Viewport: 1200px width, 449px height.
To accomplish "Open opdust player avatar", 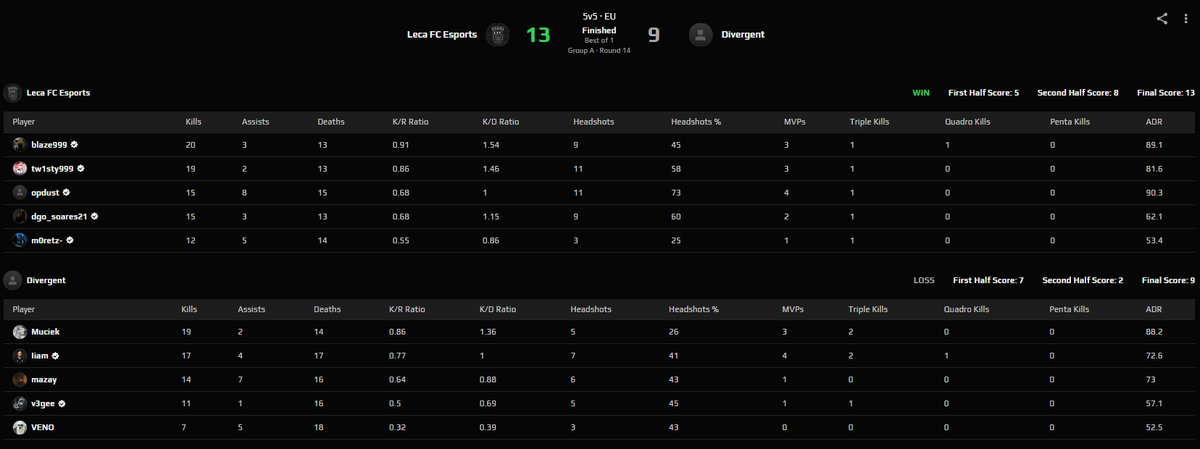I will coord(20,192).
